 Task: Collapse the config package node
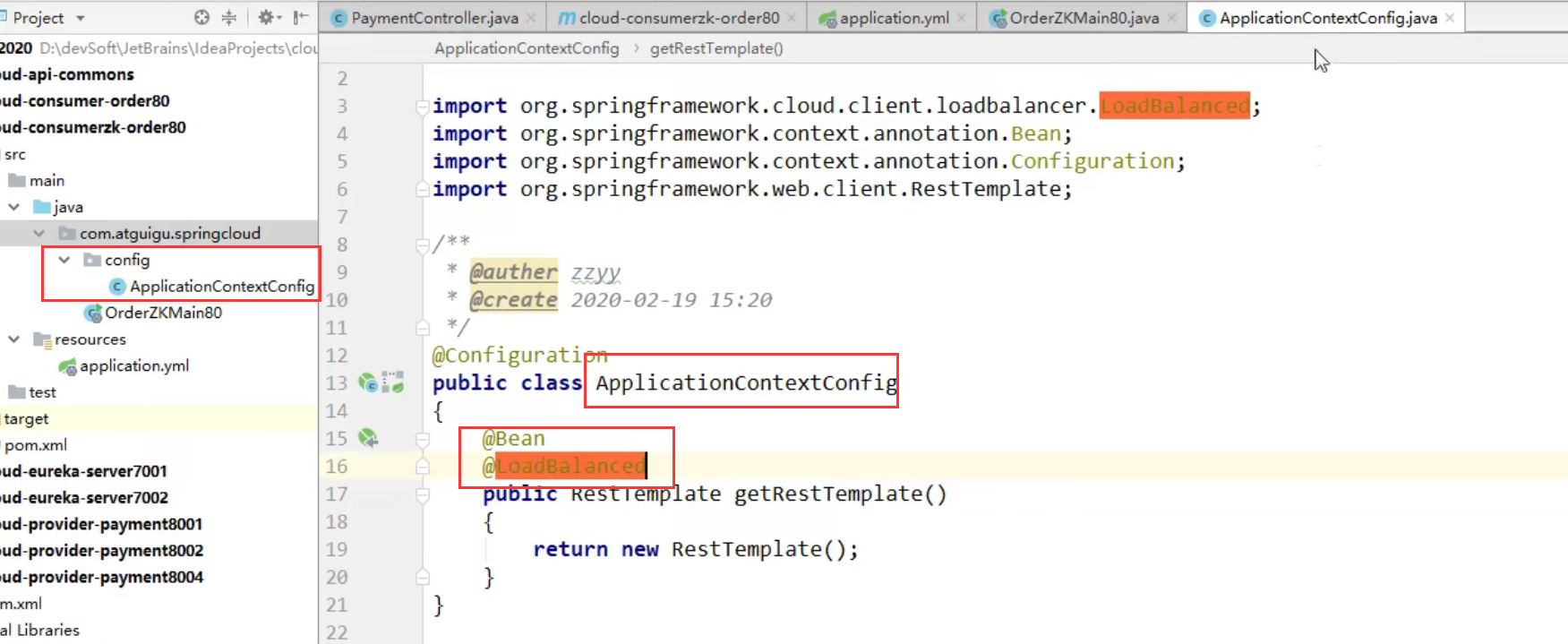[64, 260]
